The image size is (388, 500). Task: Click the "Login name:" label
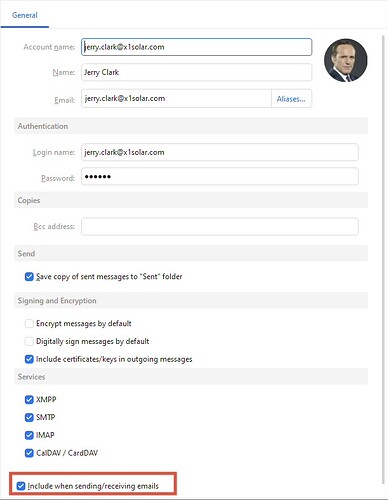pyautogui.click(x=54, y=152)
